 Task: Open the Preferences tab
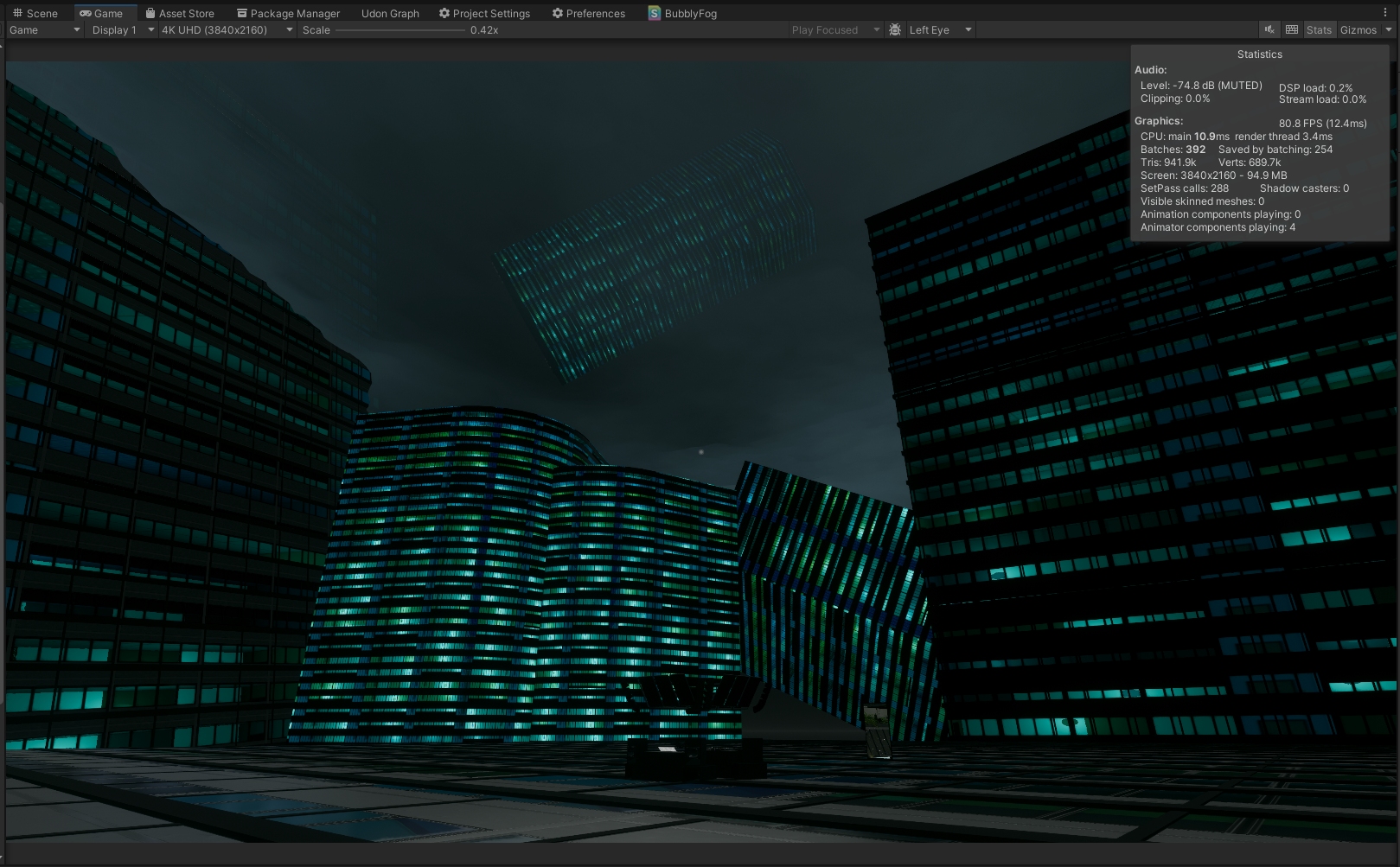[588, 13]
